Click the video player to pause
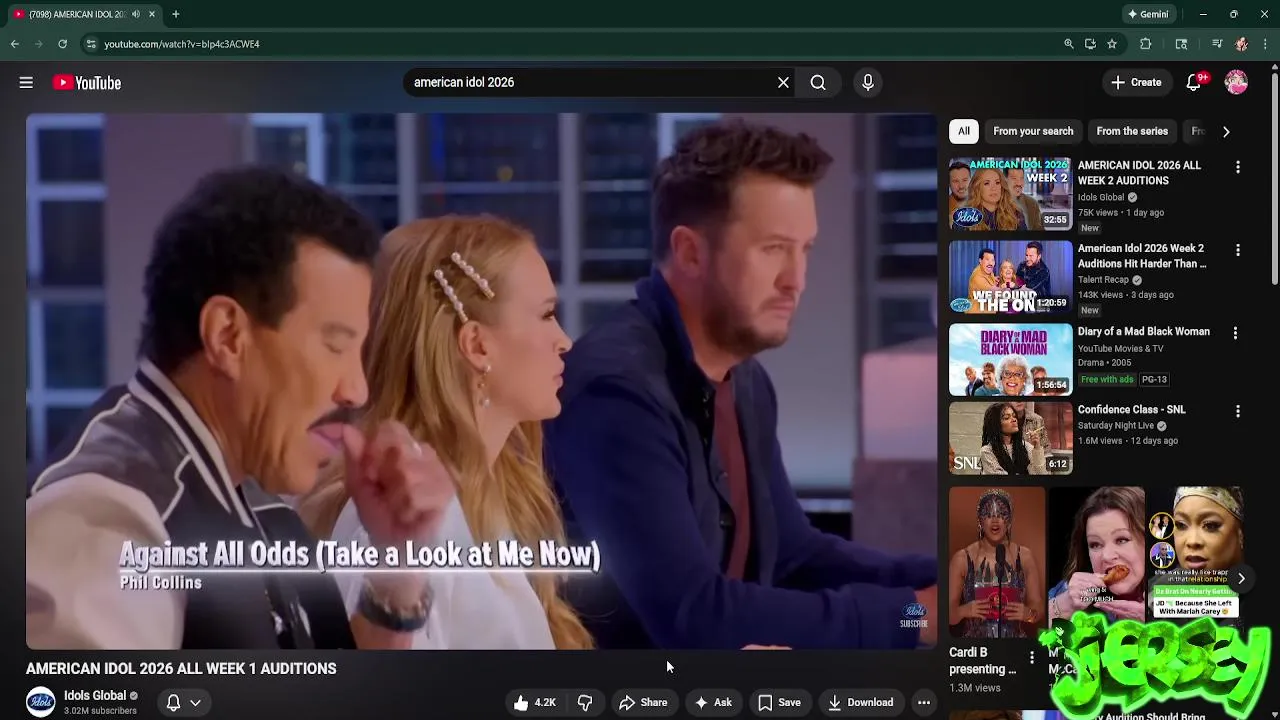 pos(482,381)
